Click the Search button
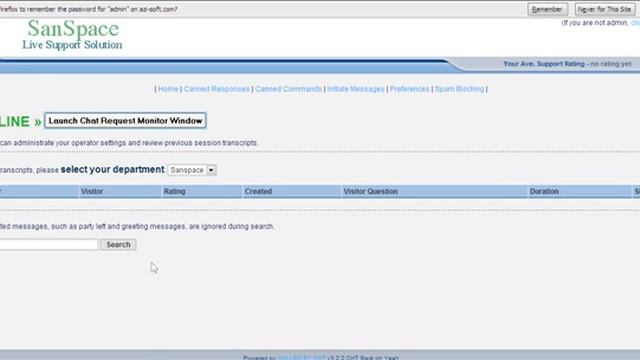The height and width of the screenshot is (360, 640). 118,244
